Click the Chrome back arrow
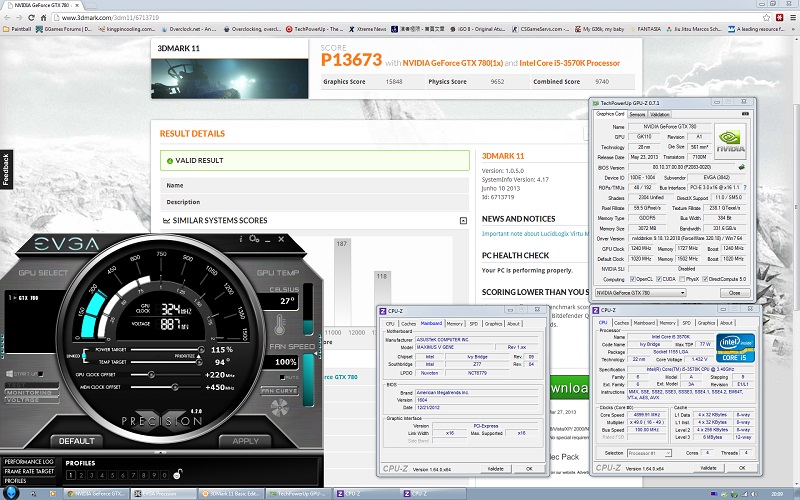The image size is (800, 500). coord(7,17)
